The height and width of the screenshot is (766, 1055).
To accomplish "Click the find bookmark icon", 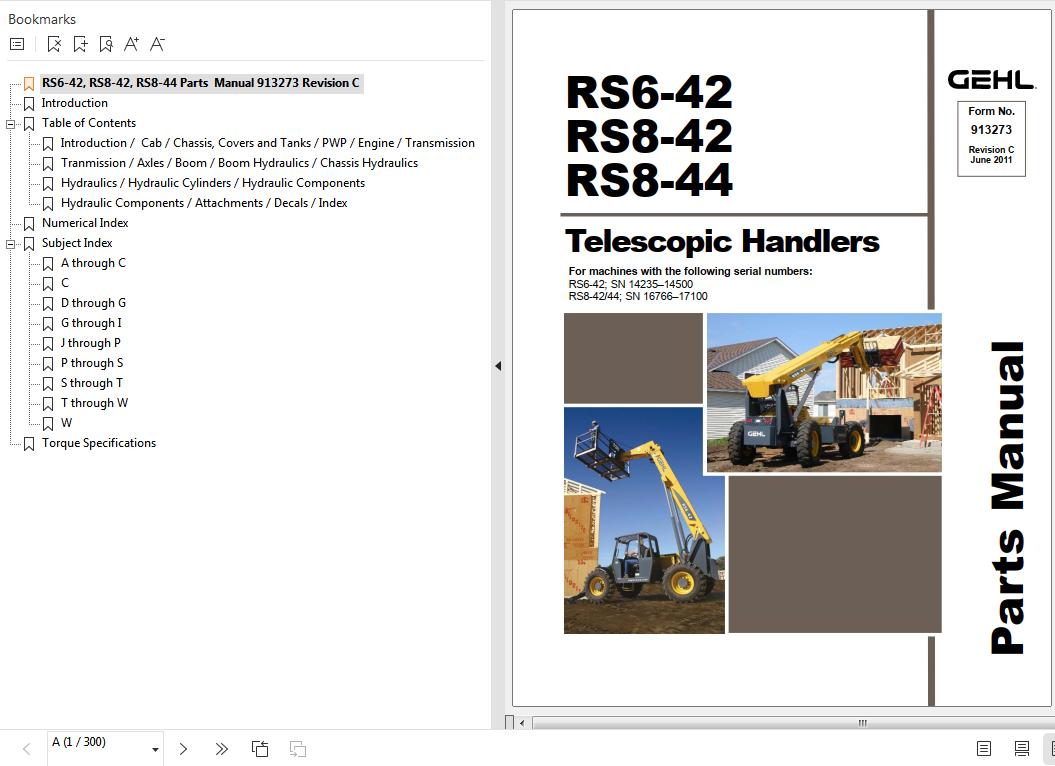I will pos(106,44).
